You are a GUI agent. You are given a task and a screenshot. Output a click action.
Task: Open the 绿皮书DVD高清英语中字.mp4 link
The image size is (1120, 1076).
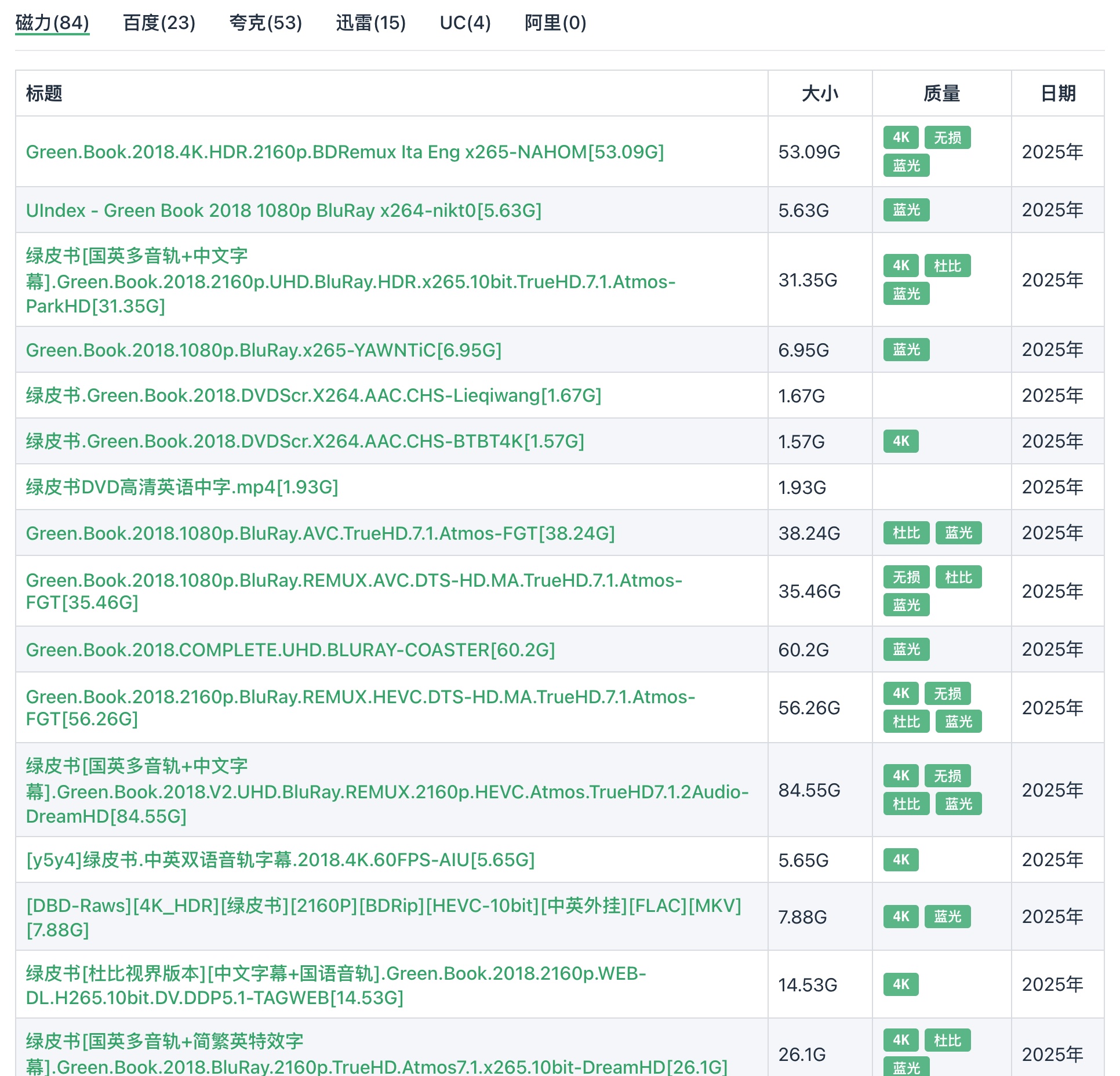pos(181,487)
